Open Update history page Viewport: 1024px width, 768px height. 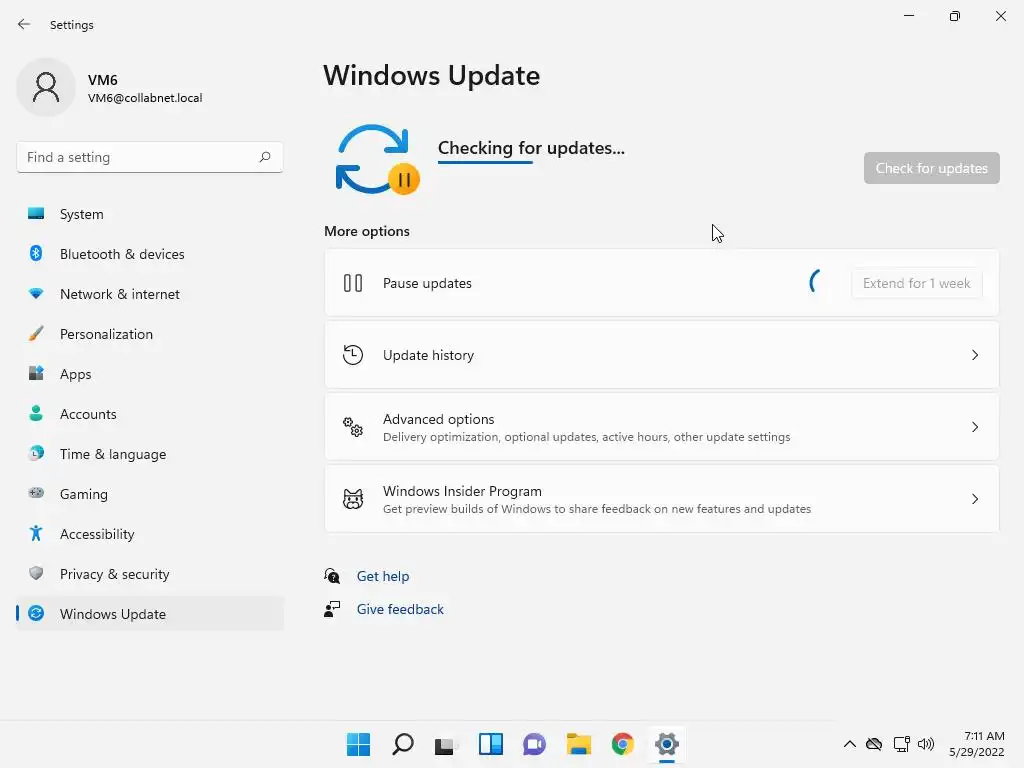click(662, 355)
